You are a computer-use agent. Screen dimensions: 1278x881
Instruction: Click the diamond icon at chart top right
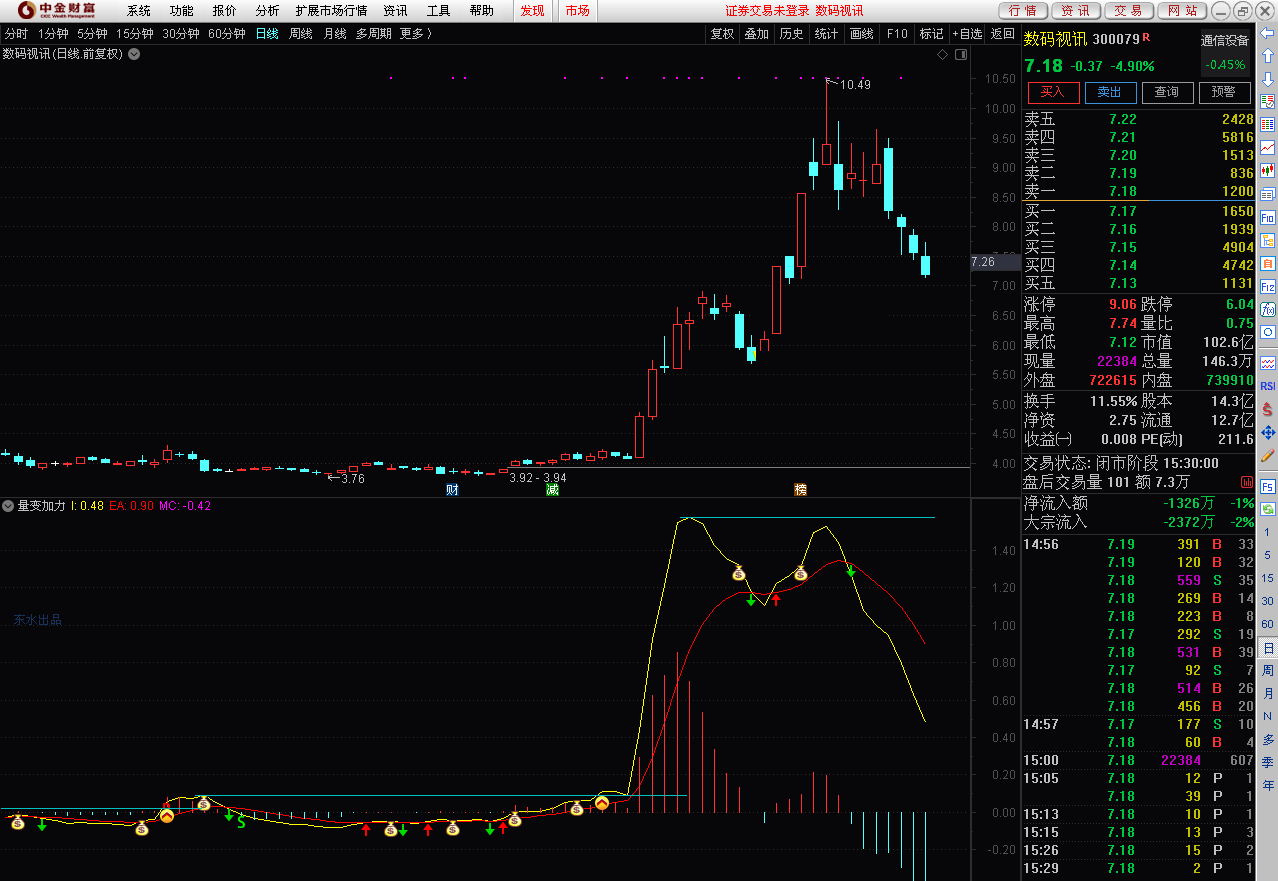click(x=942, y=55)
